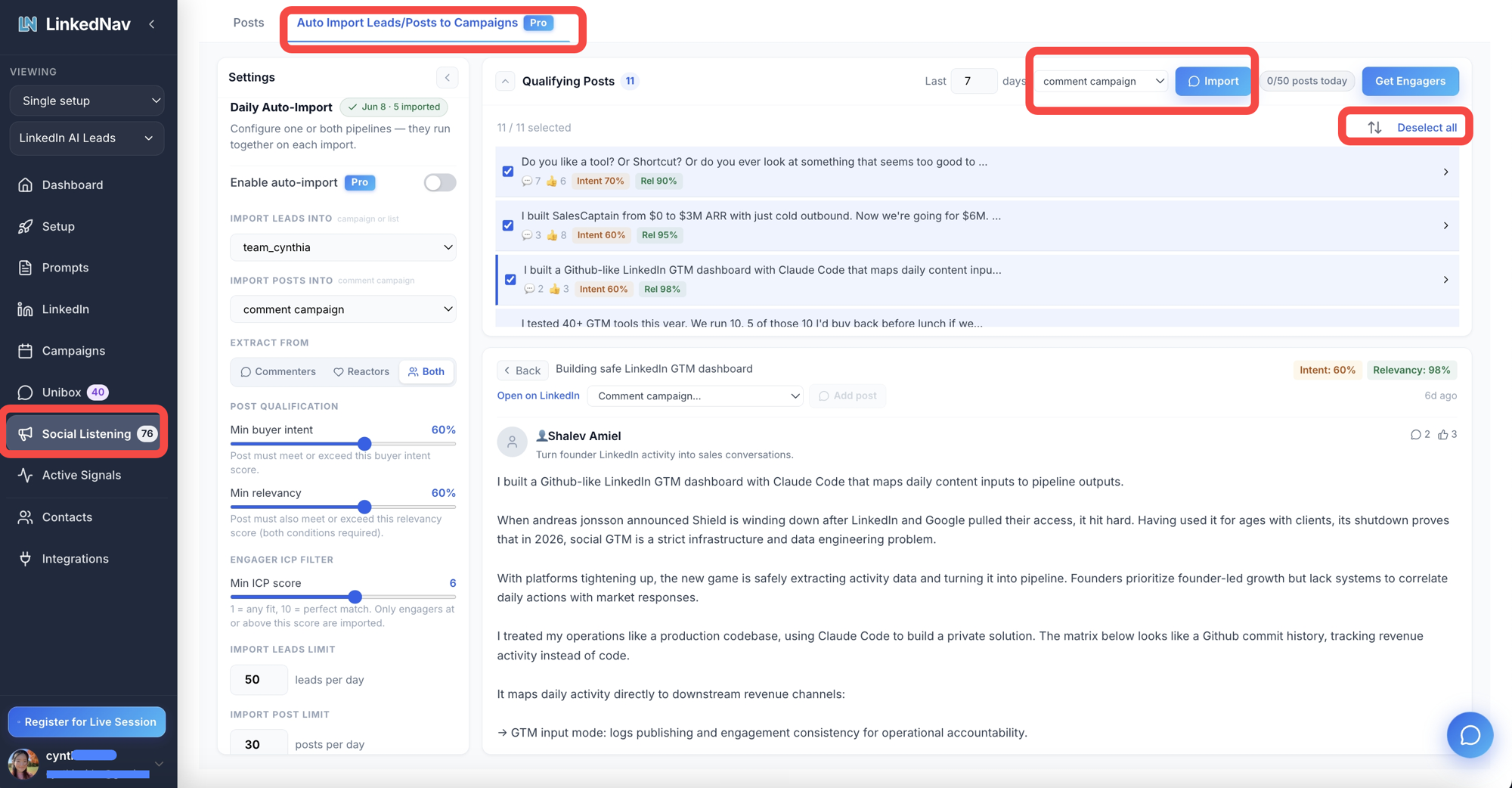The width and height of the screenshot is (1512, 788).
Task: Switch to the Posts tab
Action: click(249, 23)
